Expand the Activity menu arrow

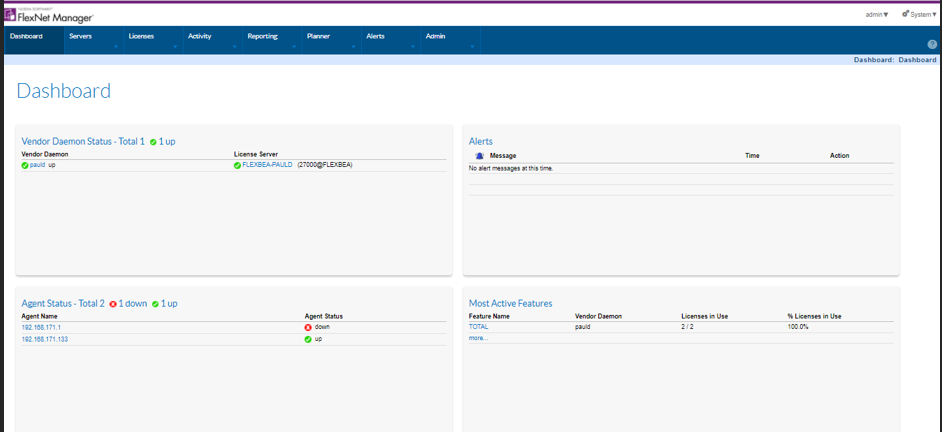234,47
